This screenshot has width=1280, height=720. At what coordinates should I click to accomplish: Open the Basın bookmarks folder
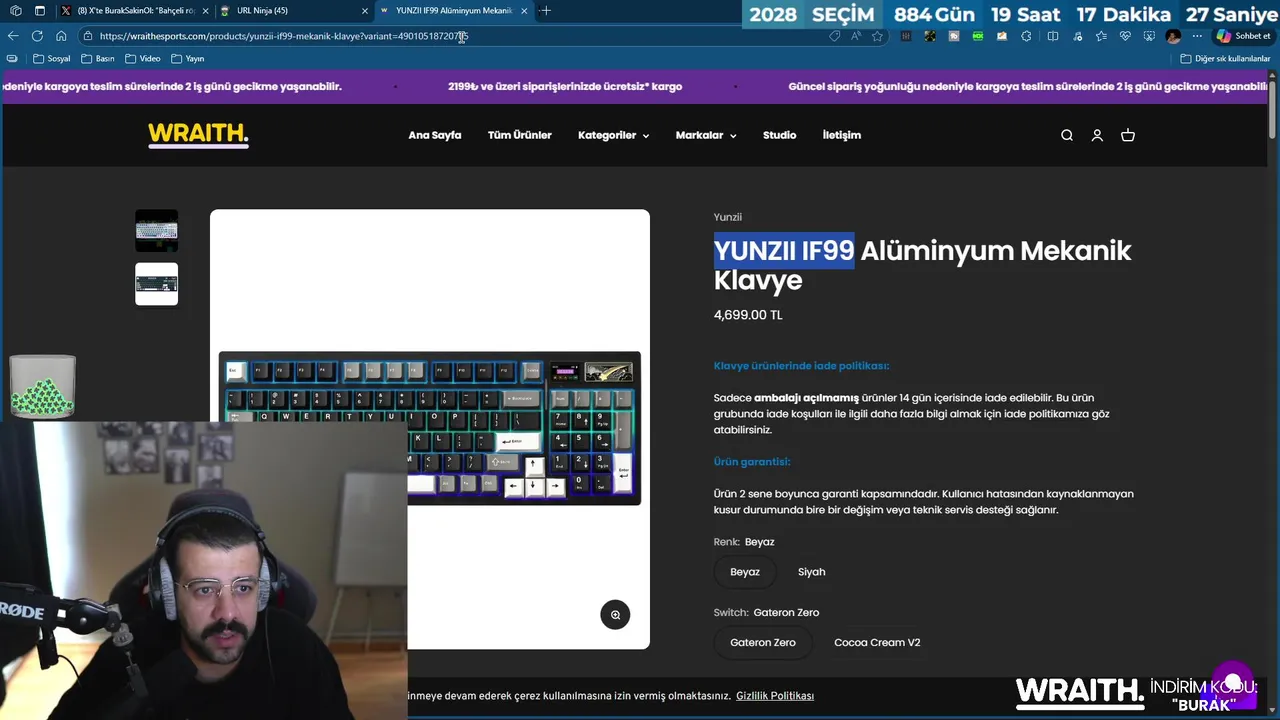[98, 58]
